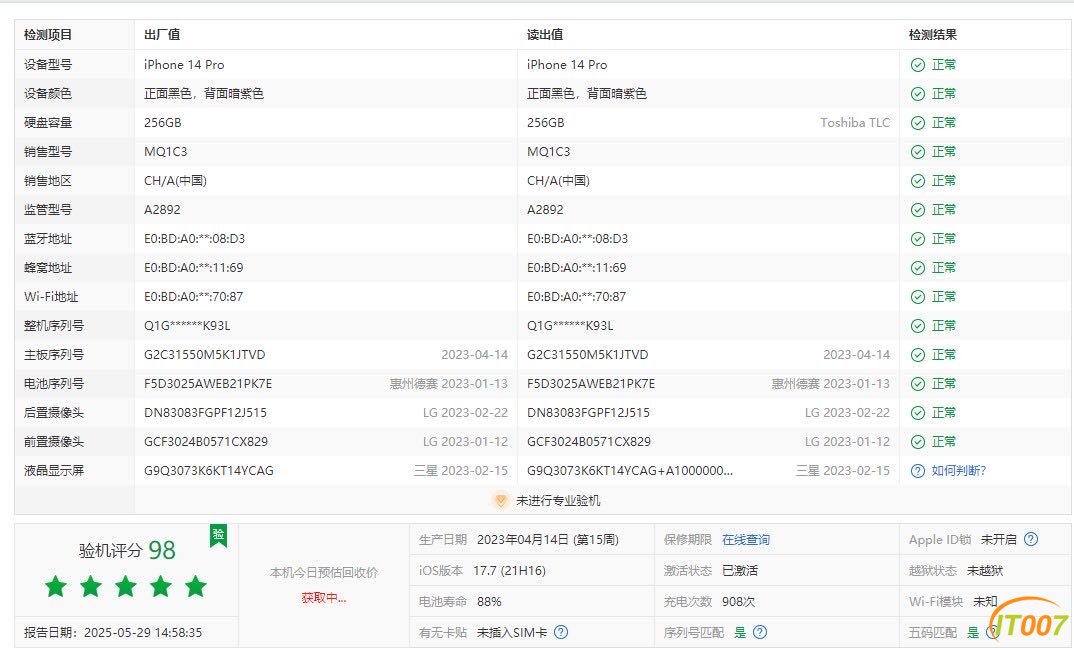
Task: Click F5D3025AWEB21PK7E in the 读出值 column
Action: click(591, 384)
